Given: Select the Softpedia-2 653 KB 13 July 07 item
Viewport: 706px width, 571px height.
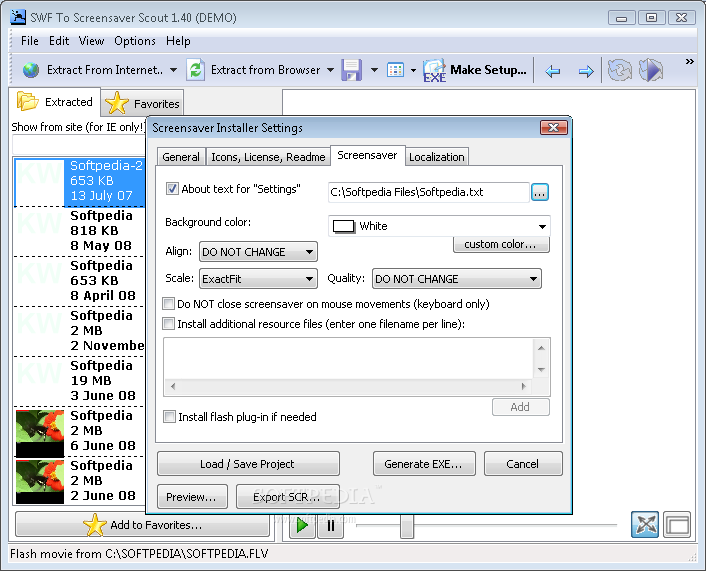Looking at the screenshot, I should (x=80, y=181).
